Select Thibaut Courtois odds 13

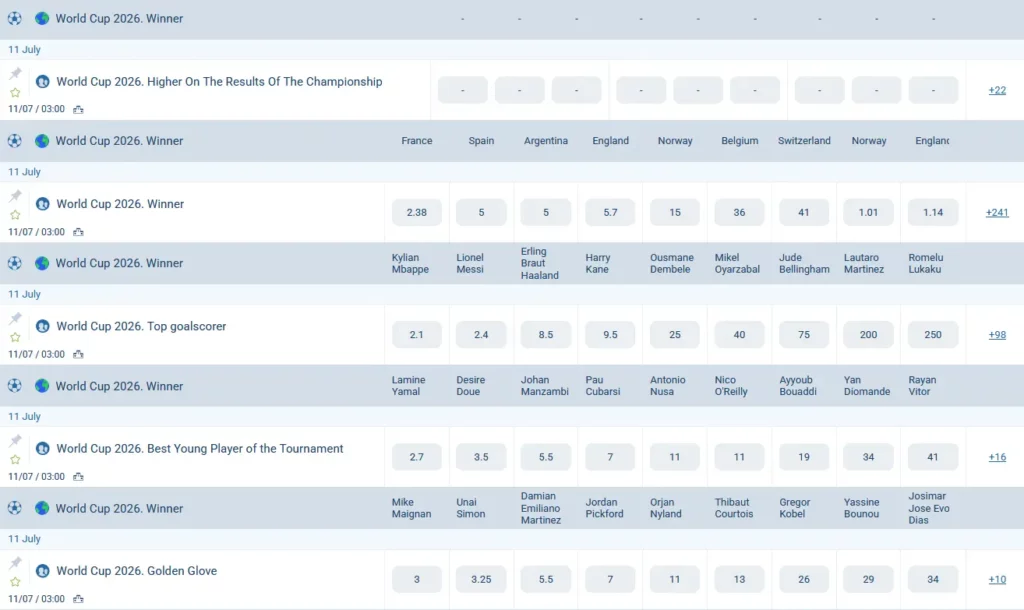pos(739,579)
